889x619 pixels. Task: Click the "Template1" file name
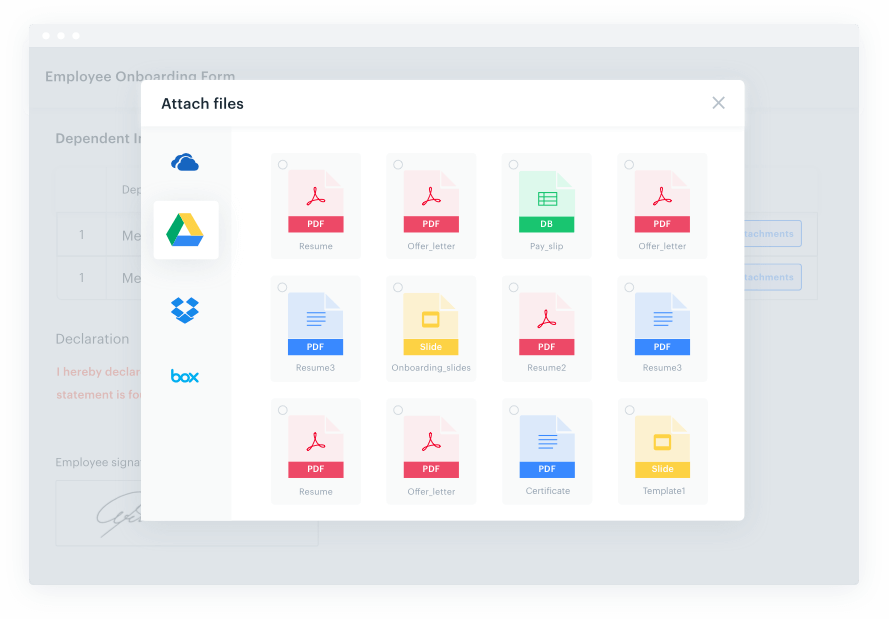tap(664, 491)
